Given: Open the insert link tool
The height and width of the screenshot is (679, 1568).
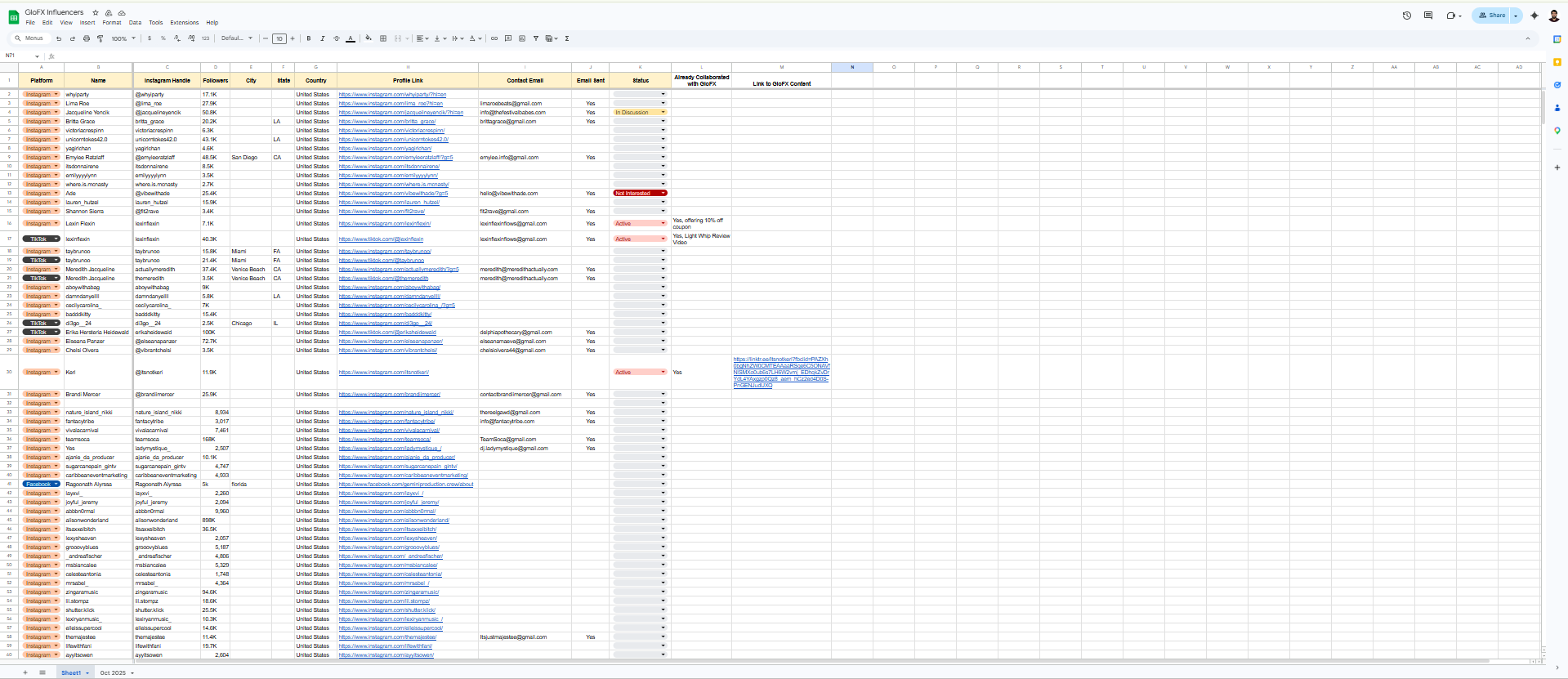Looking at the screenshot, I should click(x=494, y=38).
